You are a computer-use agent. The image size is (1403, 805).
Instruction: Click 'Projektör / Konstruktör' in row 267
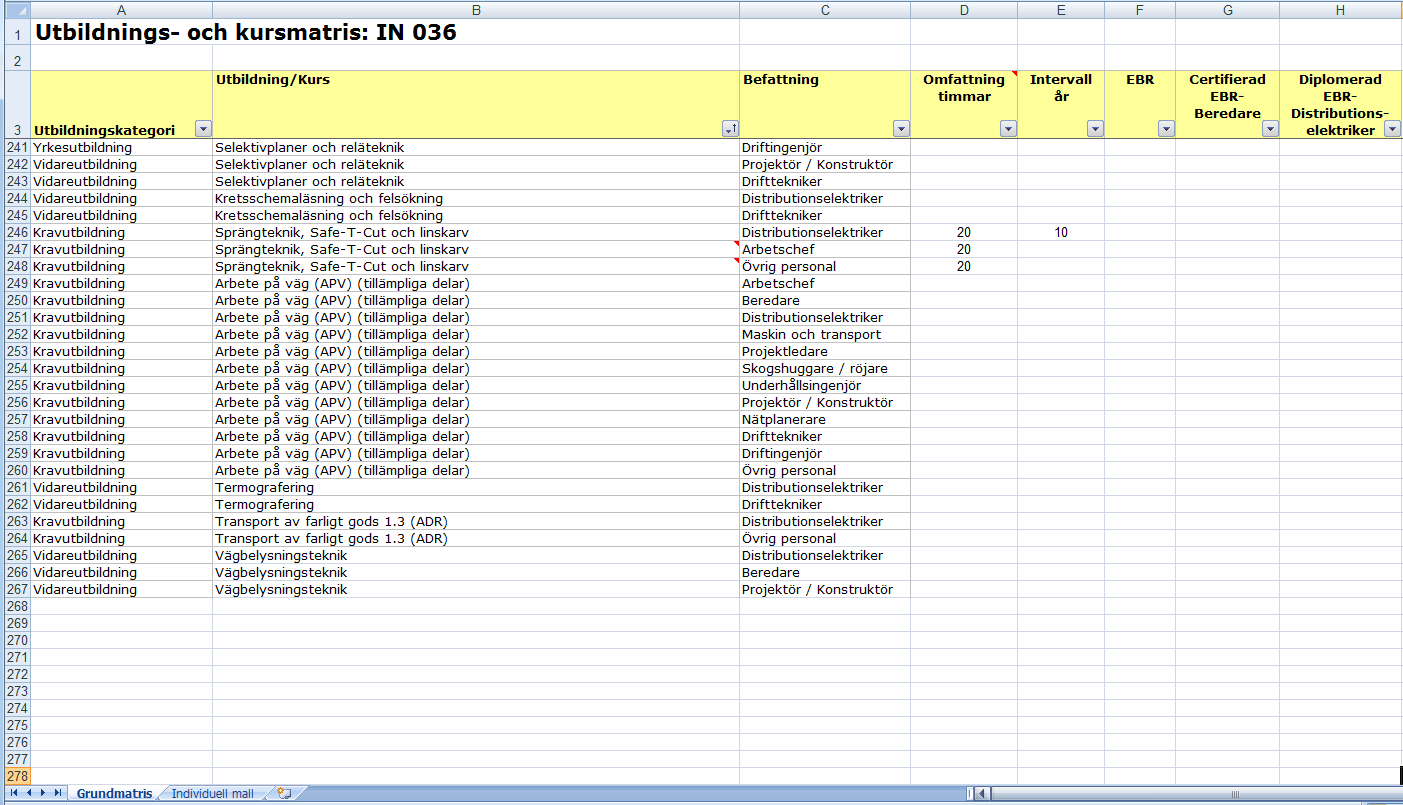pyautogui.click(x=825, y=589)
